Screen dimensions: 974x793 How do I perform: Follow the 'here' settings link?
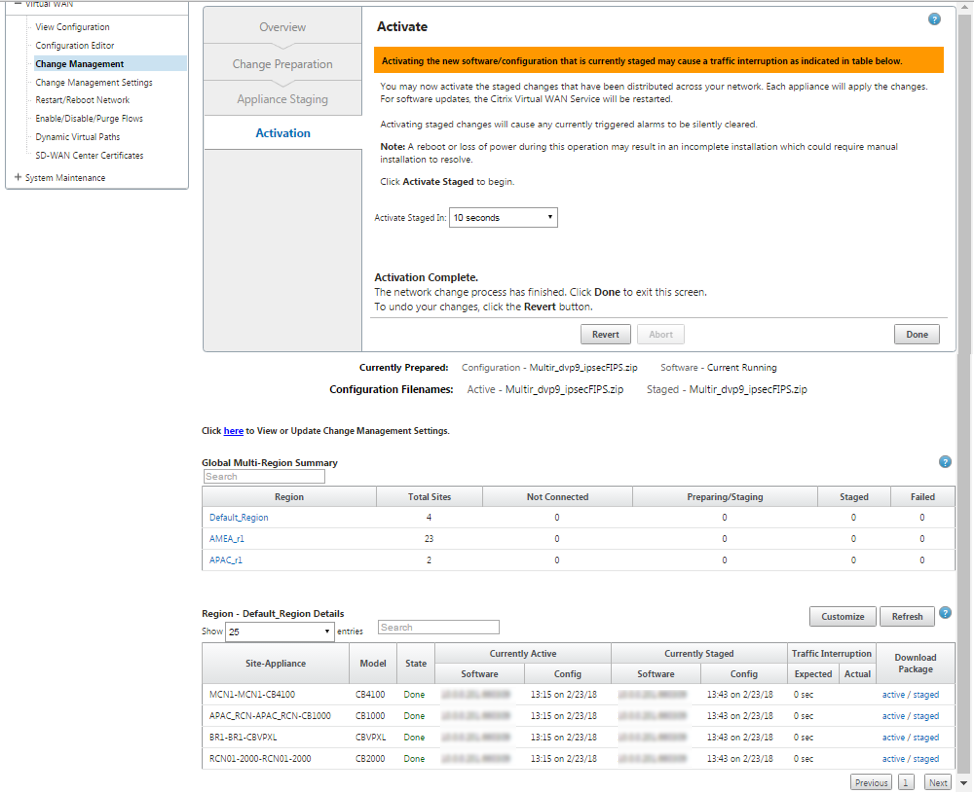(x=234, y=430)
